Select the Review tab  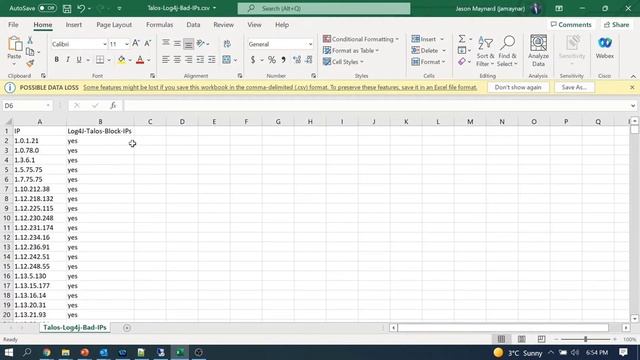[223, 25]
